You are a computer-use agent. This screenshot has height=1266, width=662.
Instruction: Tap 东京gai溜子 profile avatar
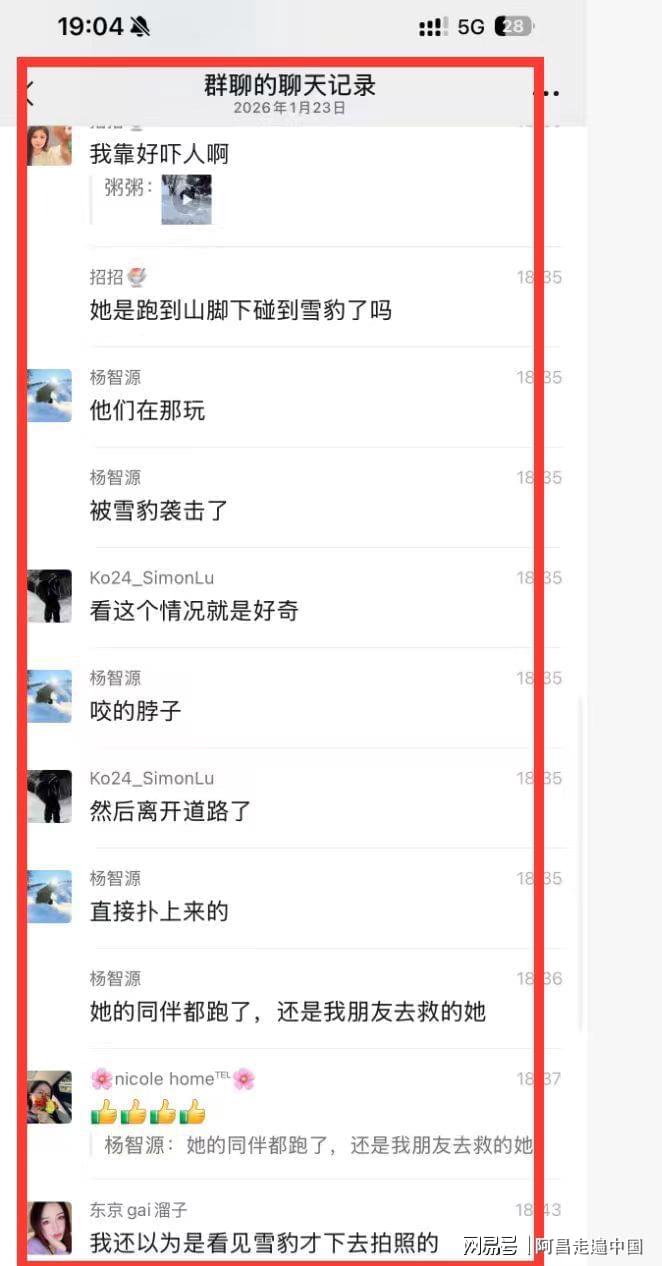tap(49, 1227)
